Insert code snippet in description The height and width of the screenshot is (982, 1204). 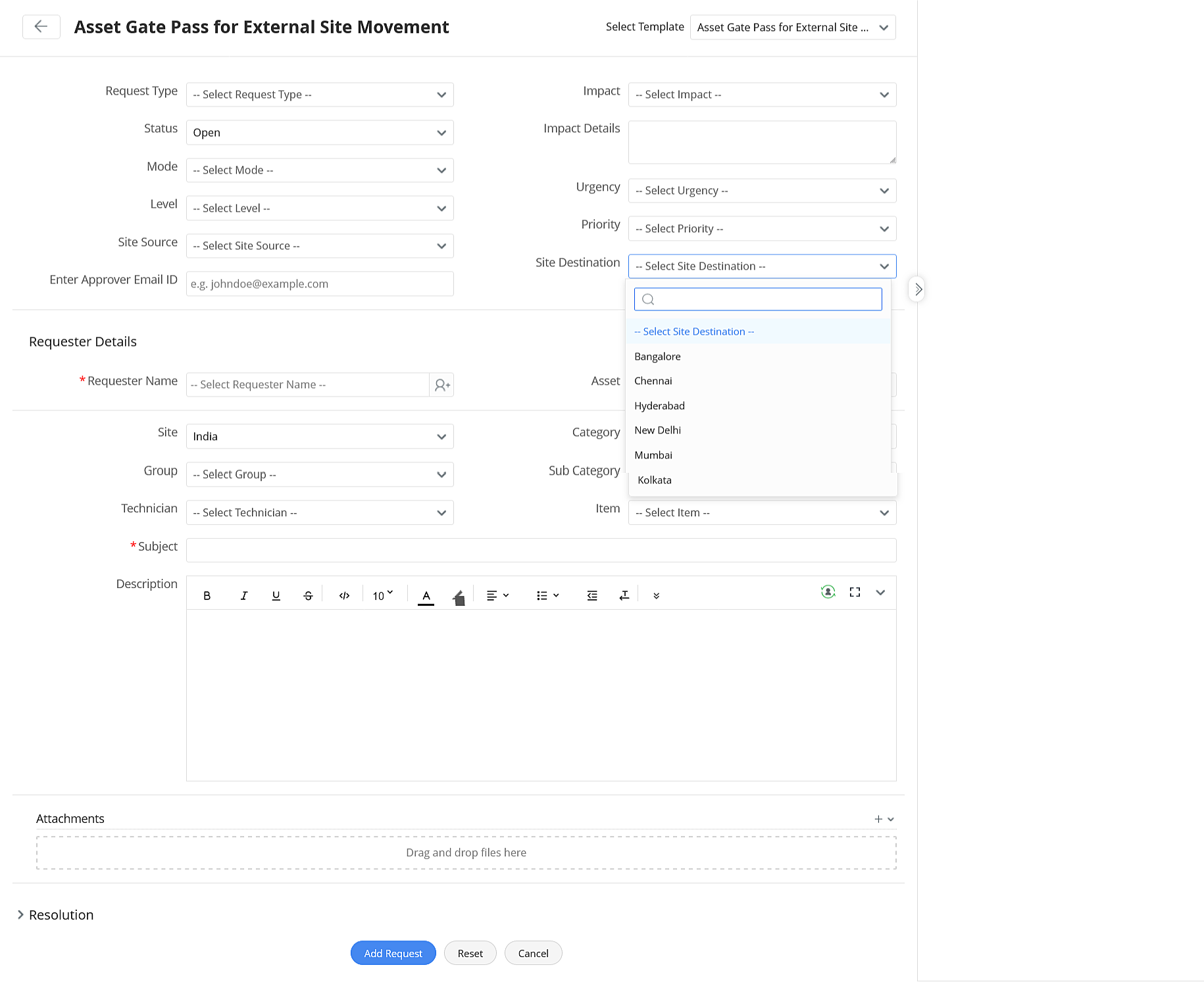(x=344, y=596)
